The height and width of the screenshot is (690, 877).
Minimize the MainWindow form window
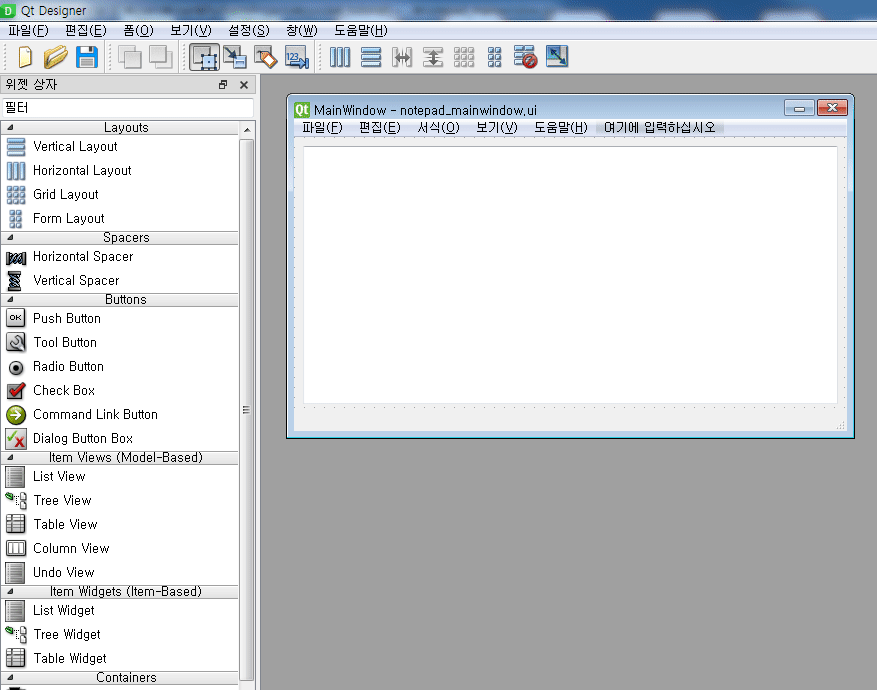(x=799, y=108)
